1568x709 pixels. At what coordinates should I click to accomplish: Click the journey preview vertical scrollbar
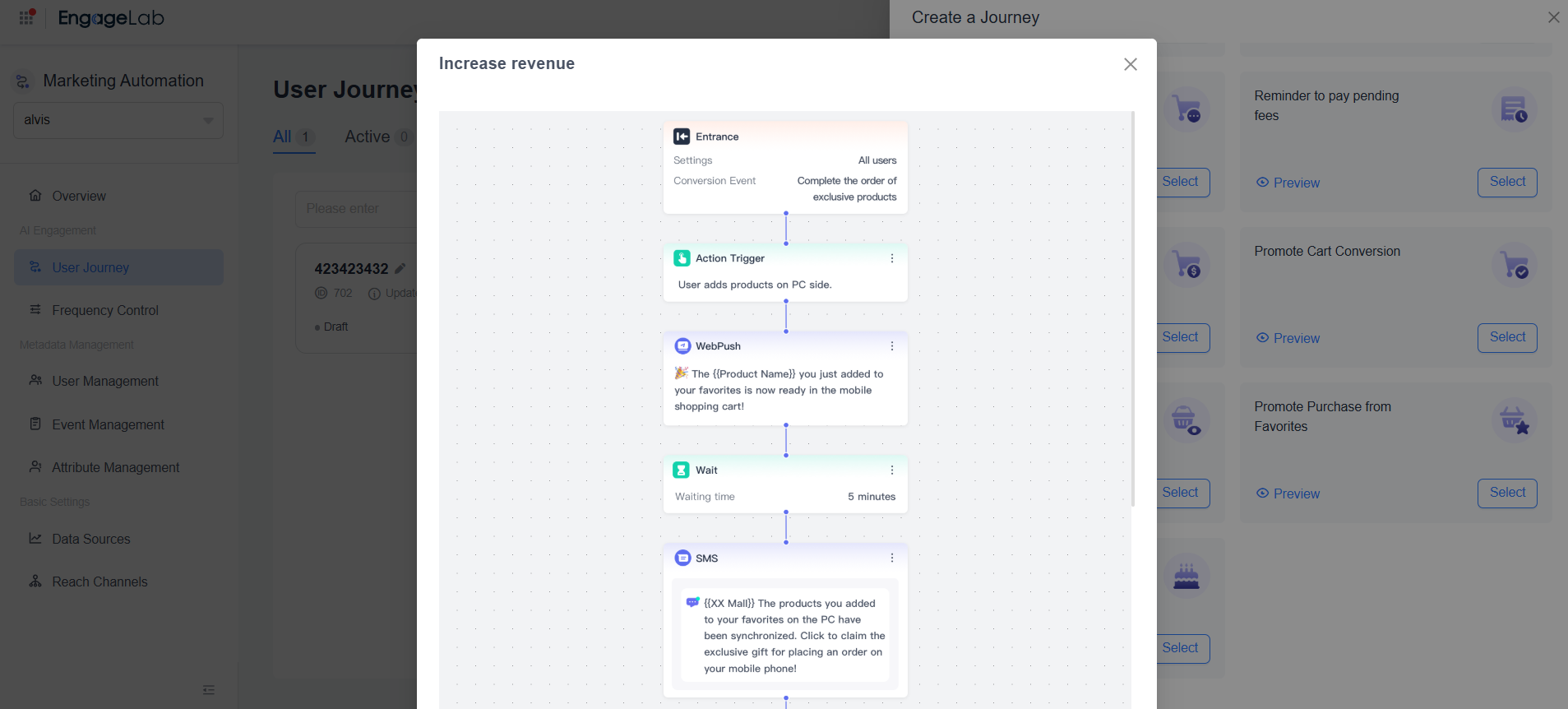(x=1133, y=308)
